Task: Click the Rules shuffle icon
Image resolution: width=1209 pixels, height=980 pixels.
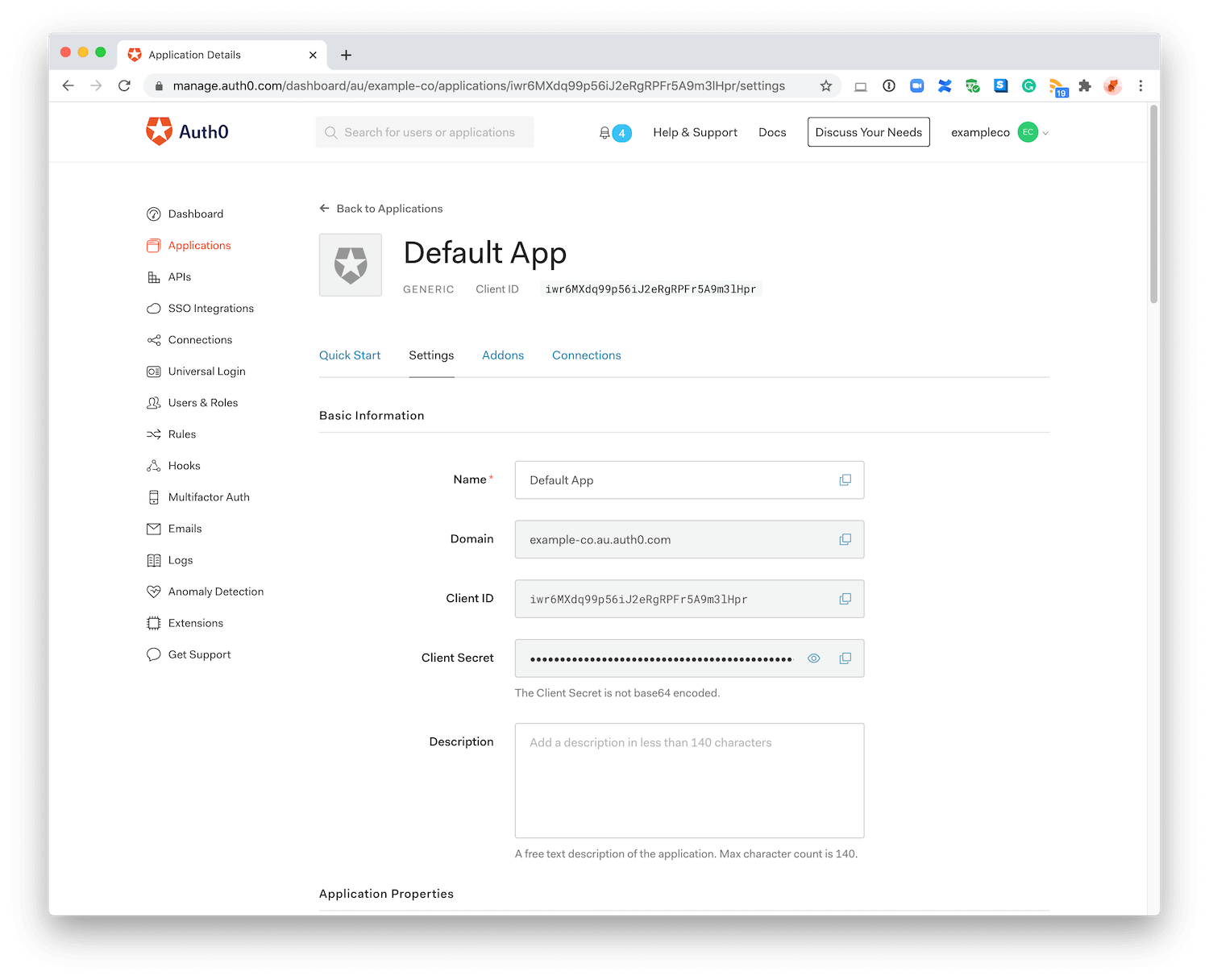Action: 154,434
